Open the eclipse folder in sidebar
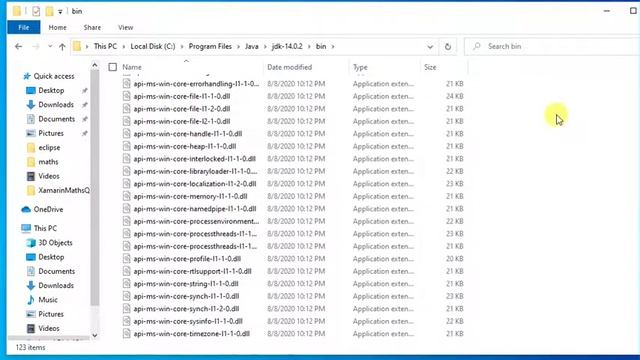 coord(49,147)
